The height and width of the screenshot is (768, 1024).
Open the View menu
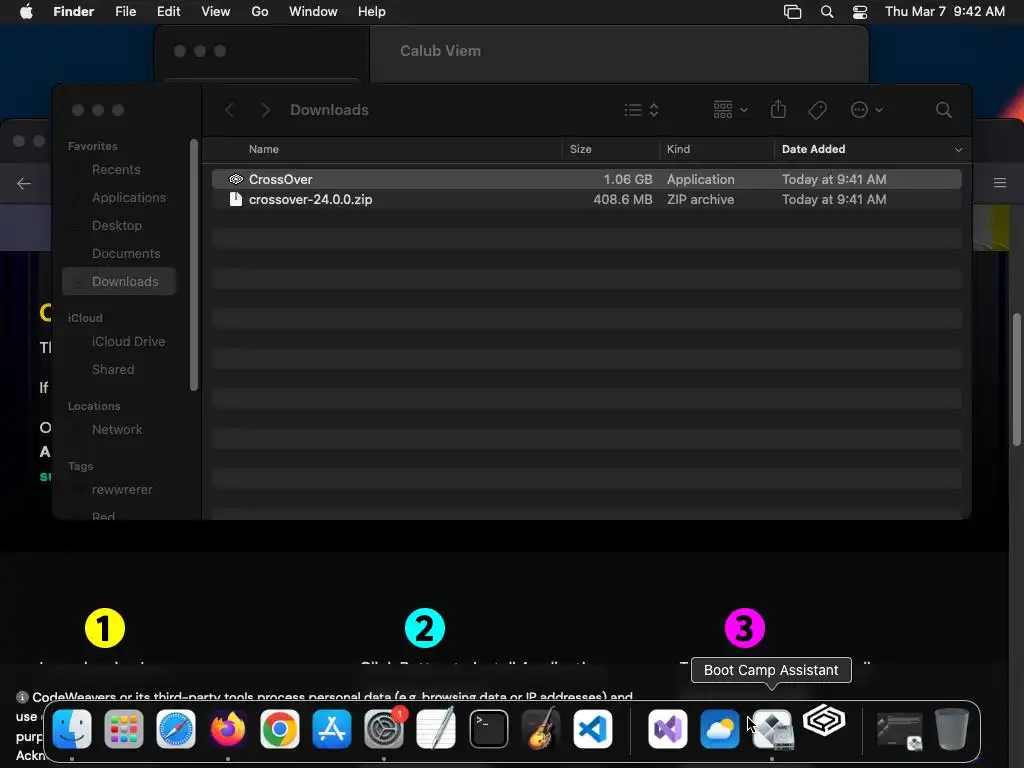(216, 12)
